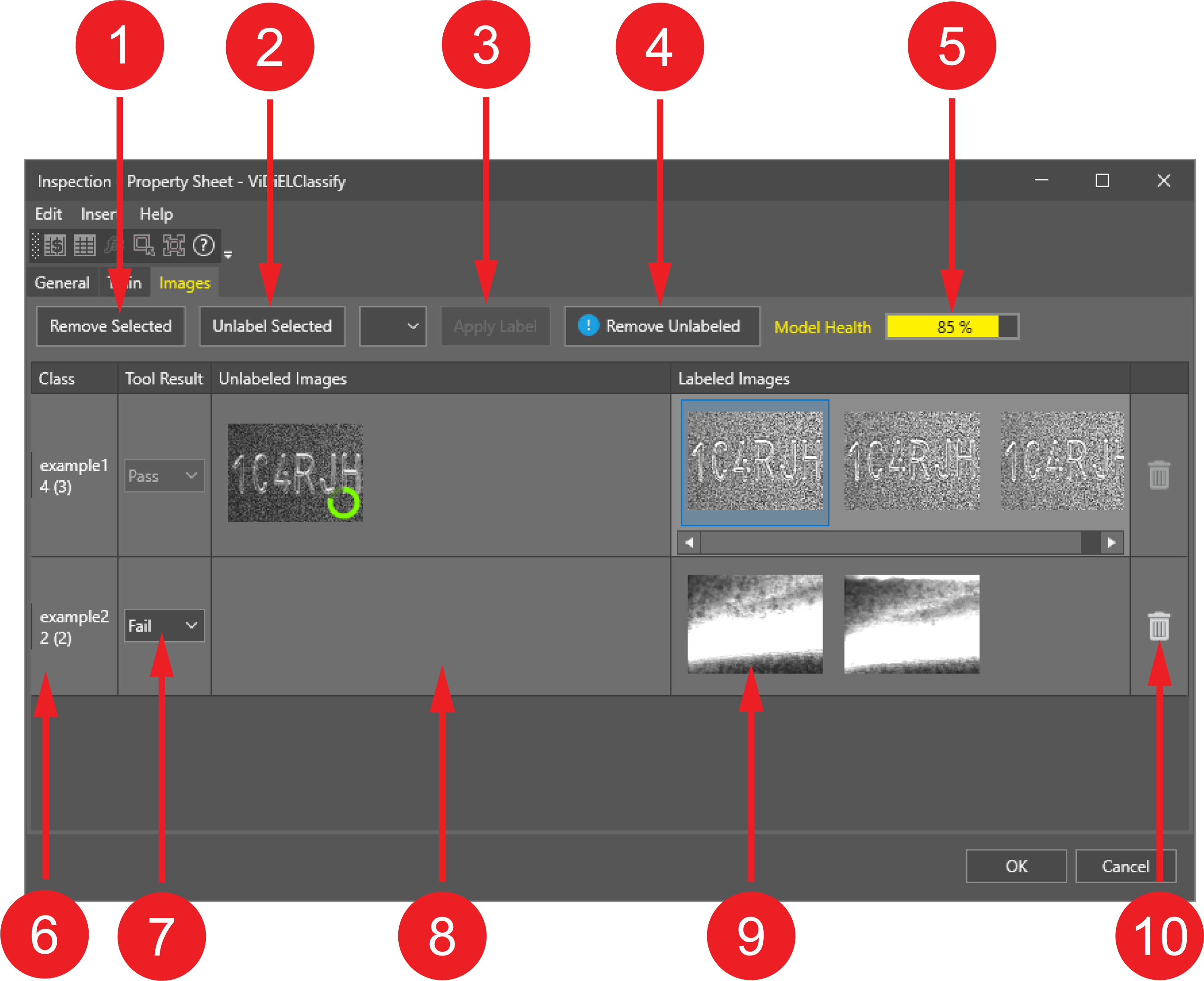Click the select region toolbar icon

click(x=144, y=246)
